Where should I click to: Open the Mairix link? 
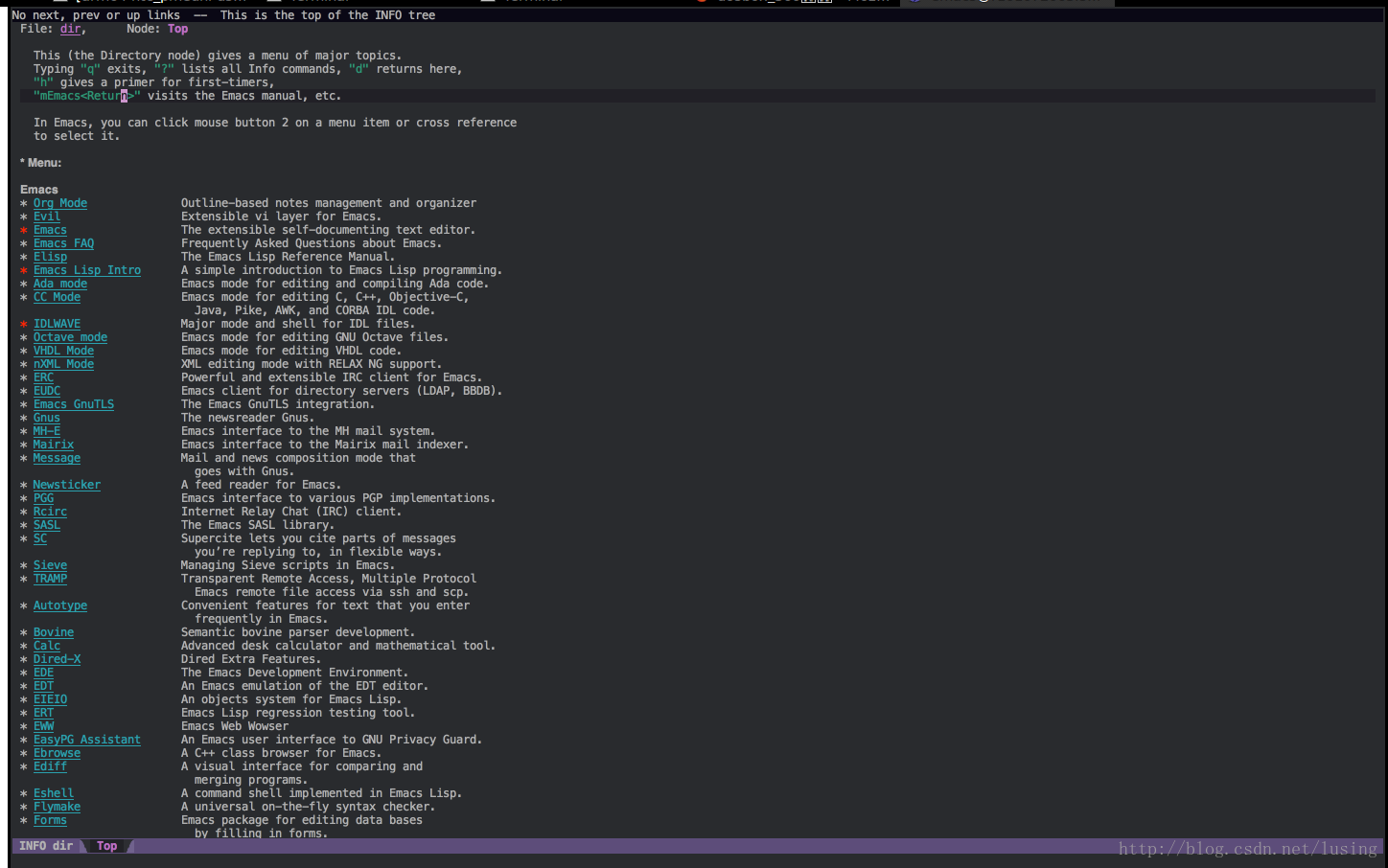click(x=54, y=445)
